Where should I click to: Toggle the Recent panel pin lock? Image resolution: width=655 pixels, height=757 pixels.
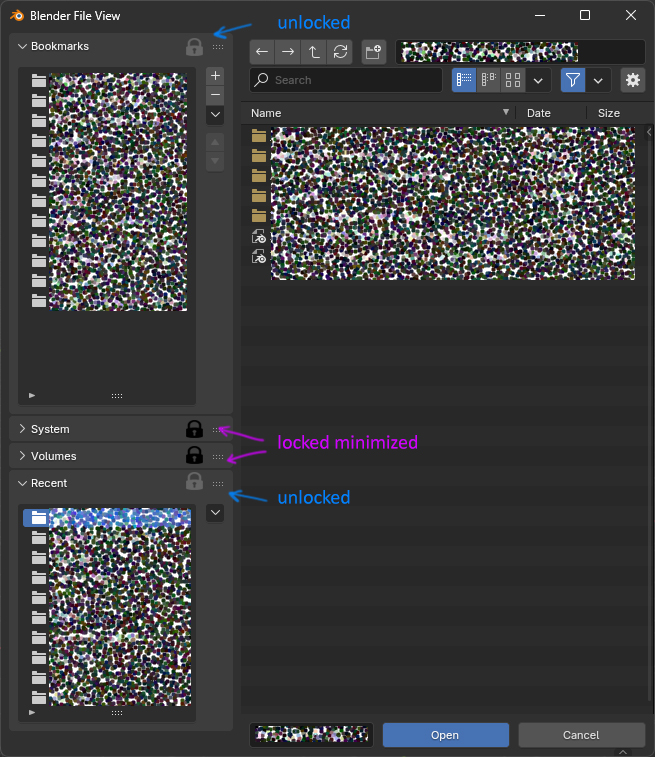195,481
